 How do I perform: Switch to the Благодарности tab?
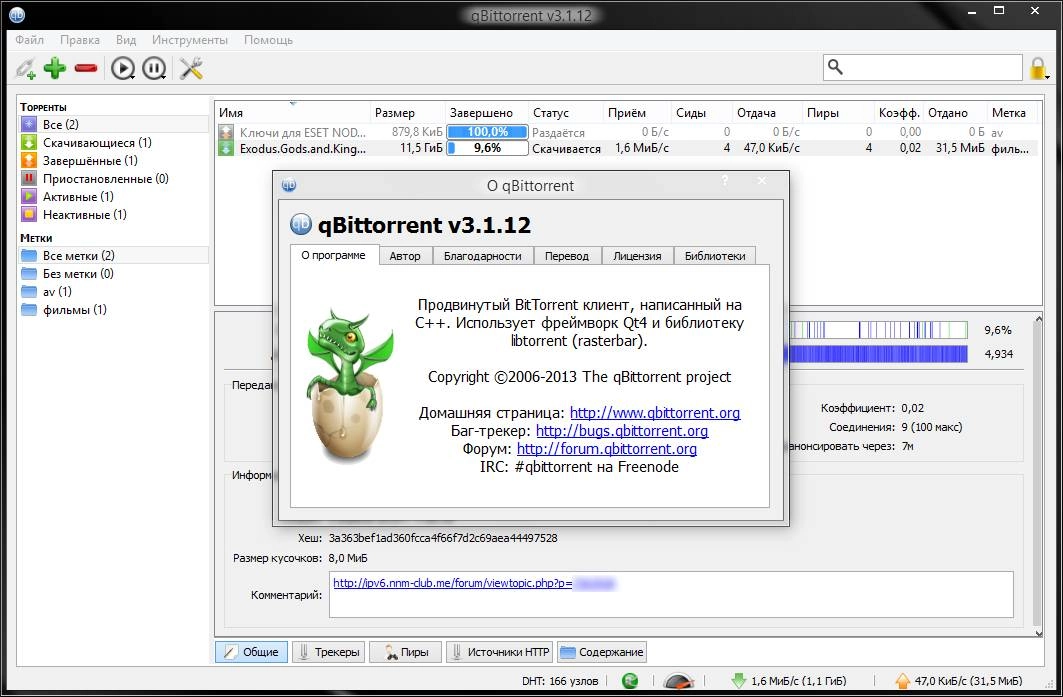483,256
